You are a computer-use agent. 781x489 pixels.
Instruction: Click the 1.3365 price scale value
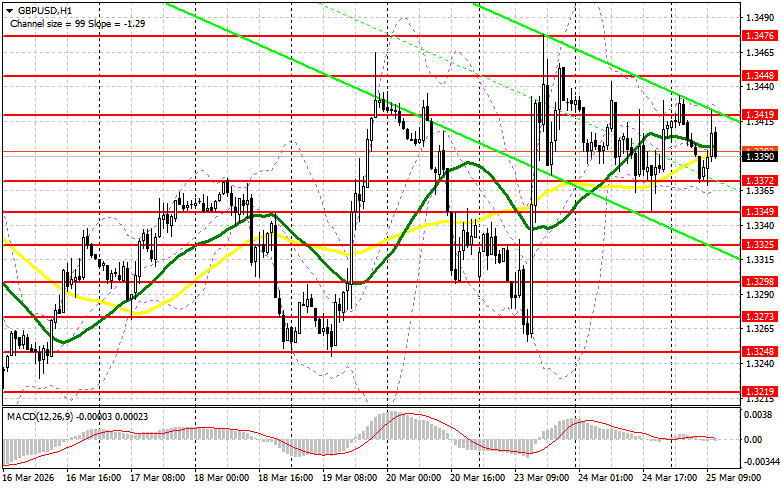pos(760,191)
